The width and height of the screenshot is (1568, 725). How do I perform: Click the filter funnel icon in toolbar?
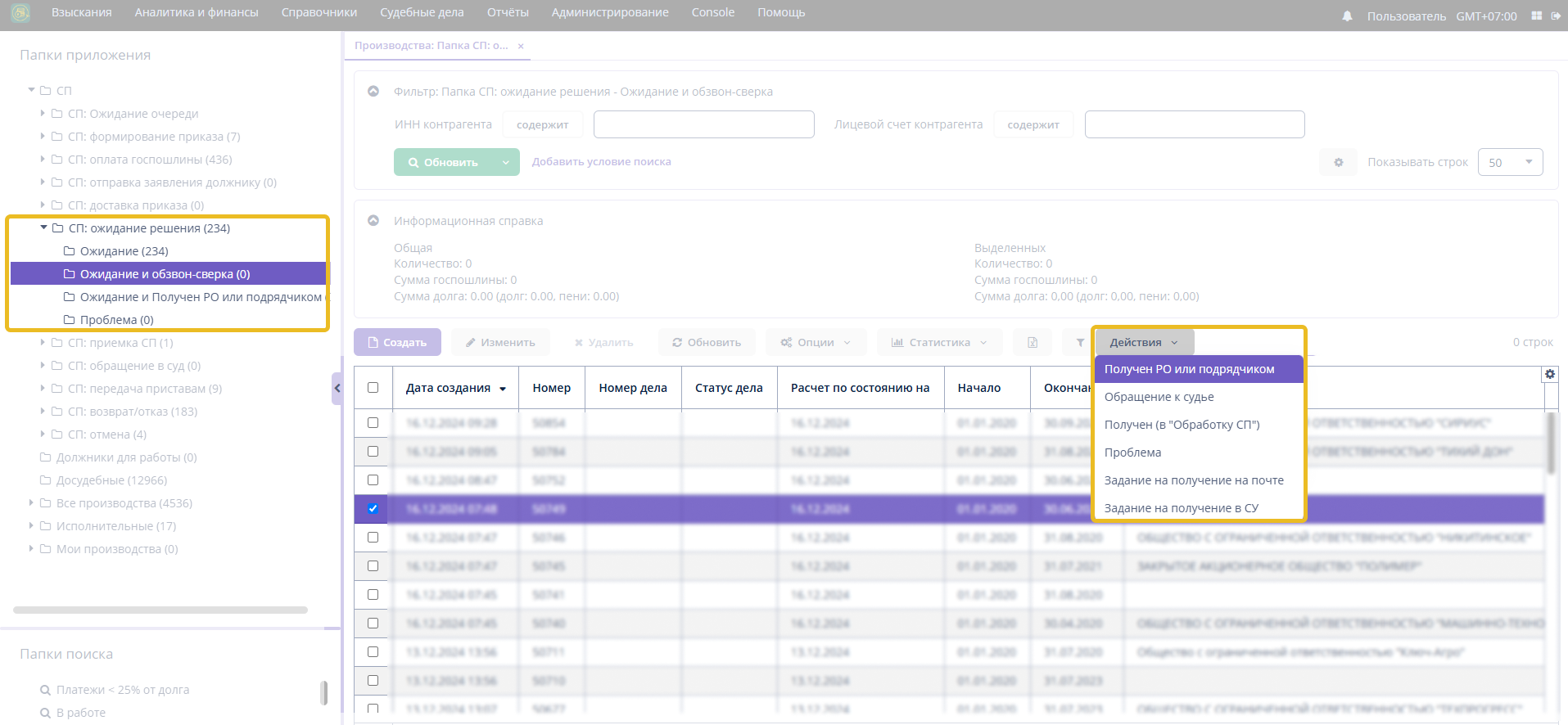coord(1080,342)
